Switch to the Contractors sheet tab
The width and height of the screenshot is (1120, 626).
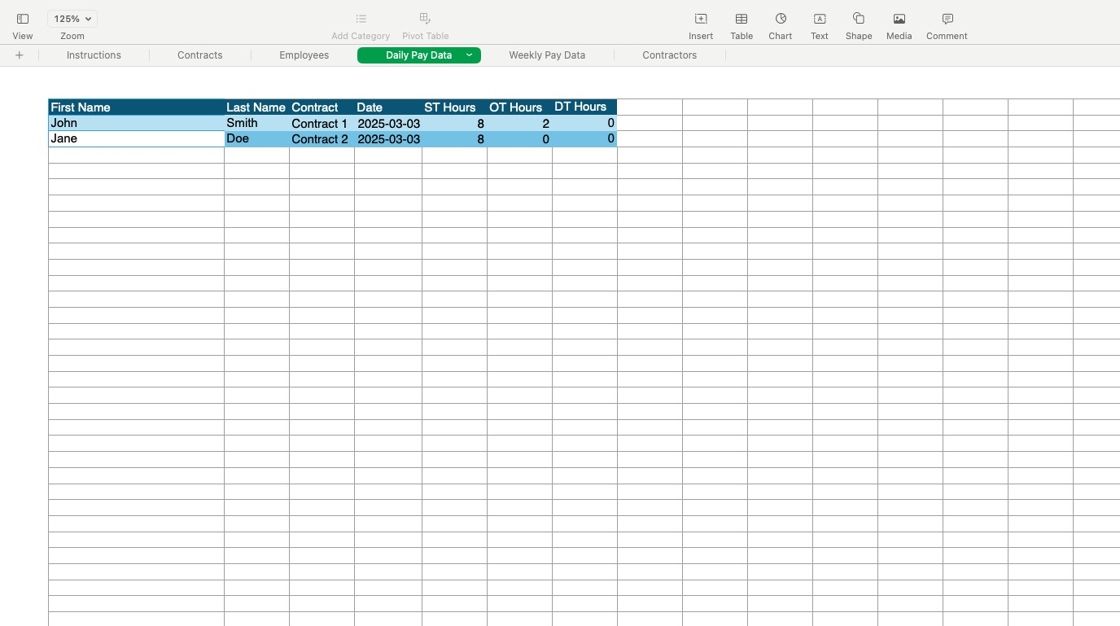[669, 55]
